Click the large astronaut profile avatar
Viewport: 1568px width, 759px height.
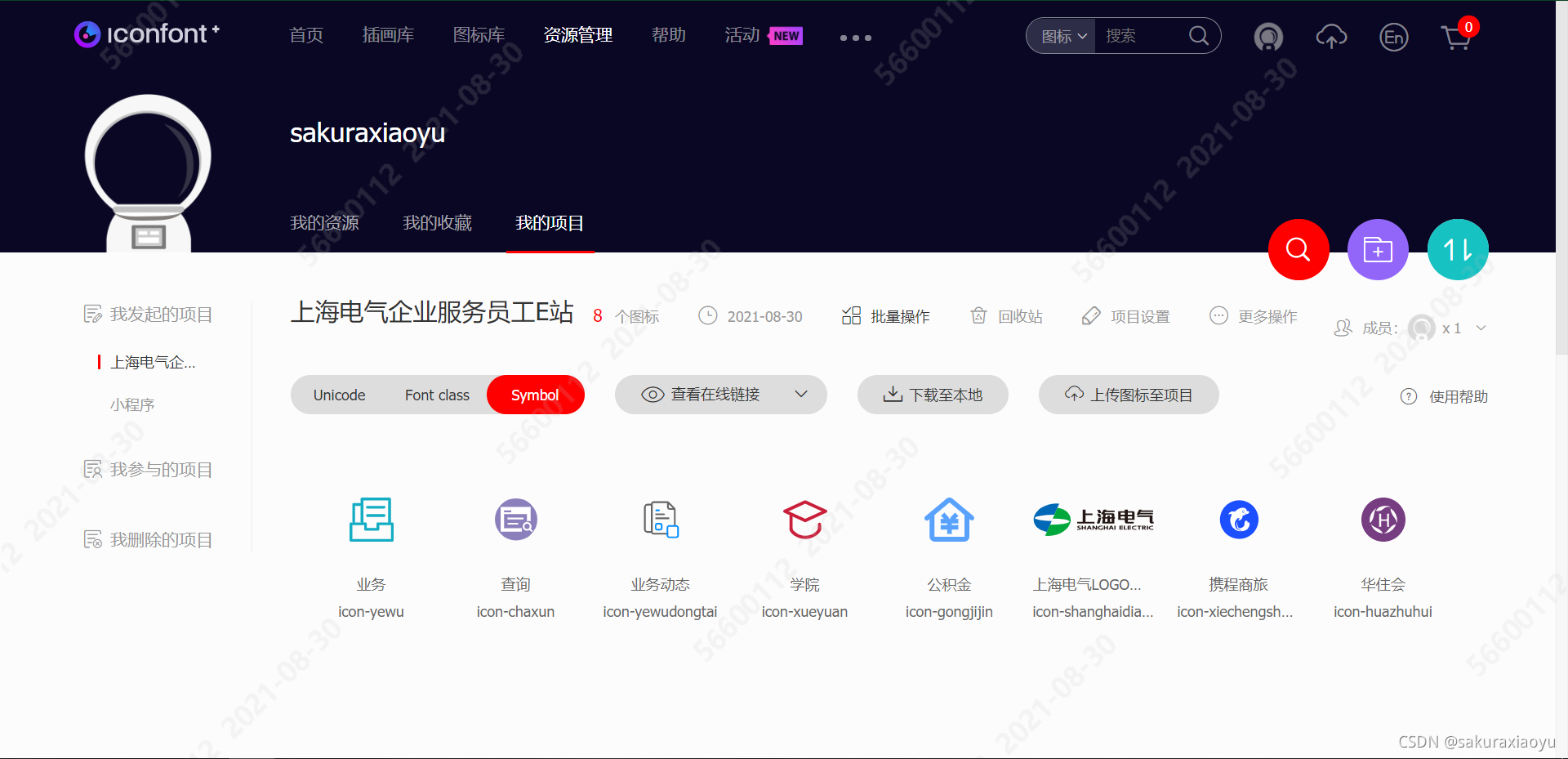click(x=148, y=173)
